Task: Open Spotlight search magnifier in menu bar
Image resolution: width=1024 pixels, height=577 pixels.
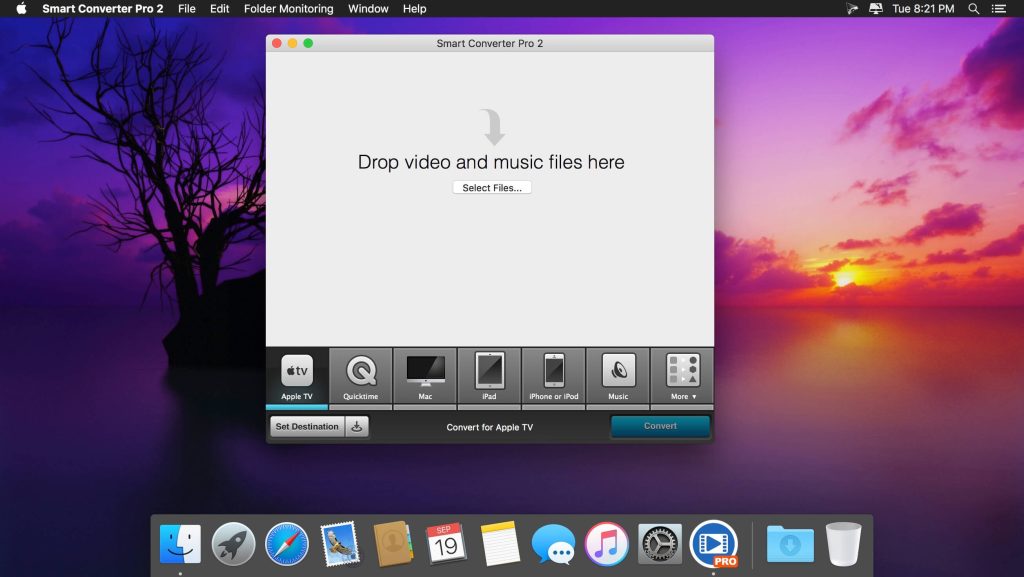Action: (973, 9)
